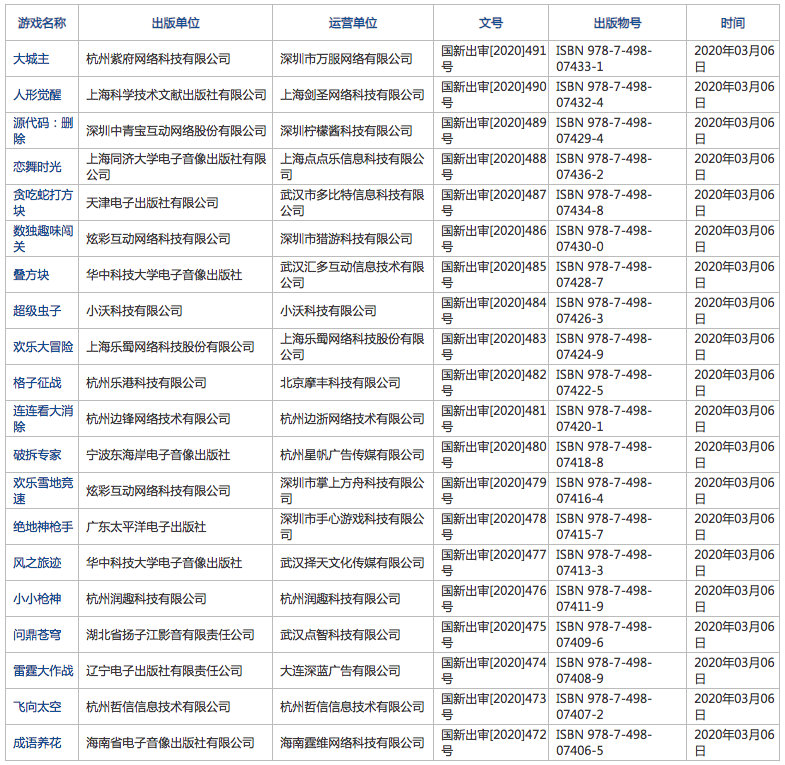Select publisher 广东太平洋电子出版社
The width and height of the screenshot is (785, 765).
click(x=146, y=527)
